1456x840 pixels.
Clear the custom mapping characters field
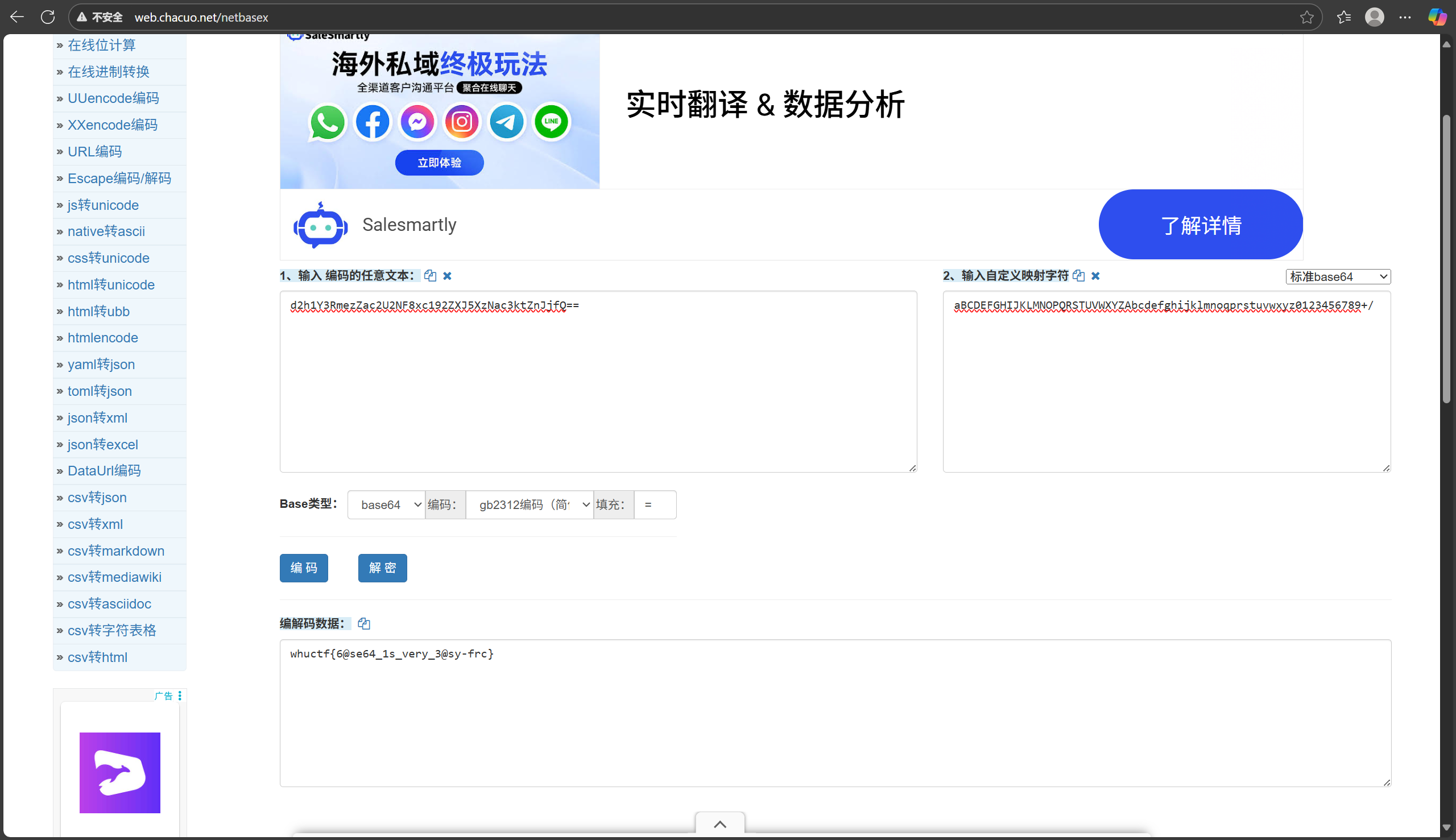[1095, 276]
